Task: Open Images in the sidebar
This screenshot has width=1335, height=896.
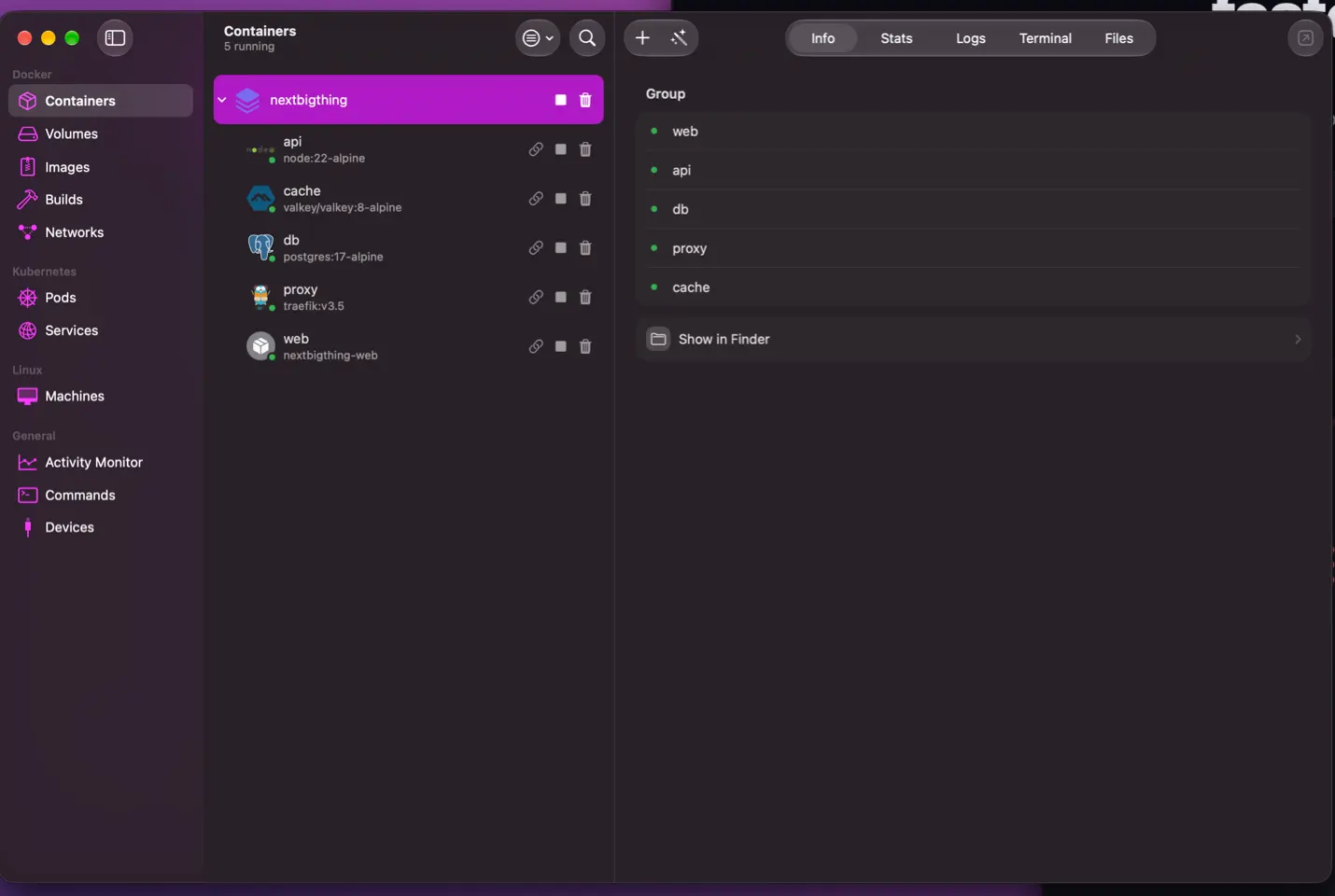Action: [101, 167]
